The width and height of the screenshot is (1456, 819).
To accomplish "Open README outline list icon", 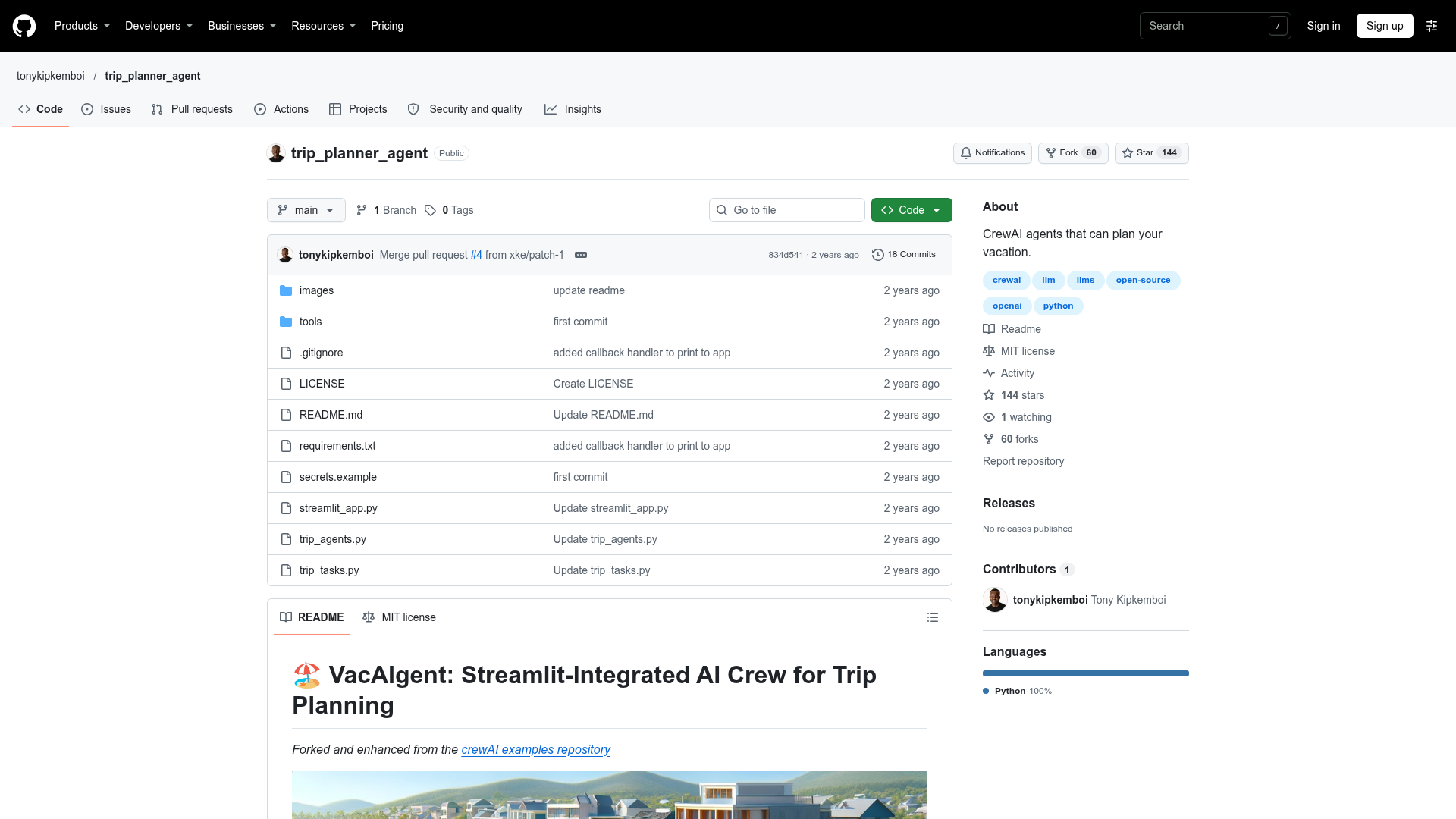I will coord(933,617).
